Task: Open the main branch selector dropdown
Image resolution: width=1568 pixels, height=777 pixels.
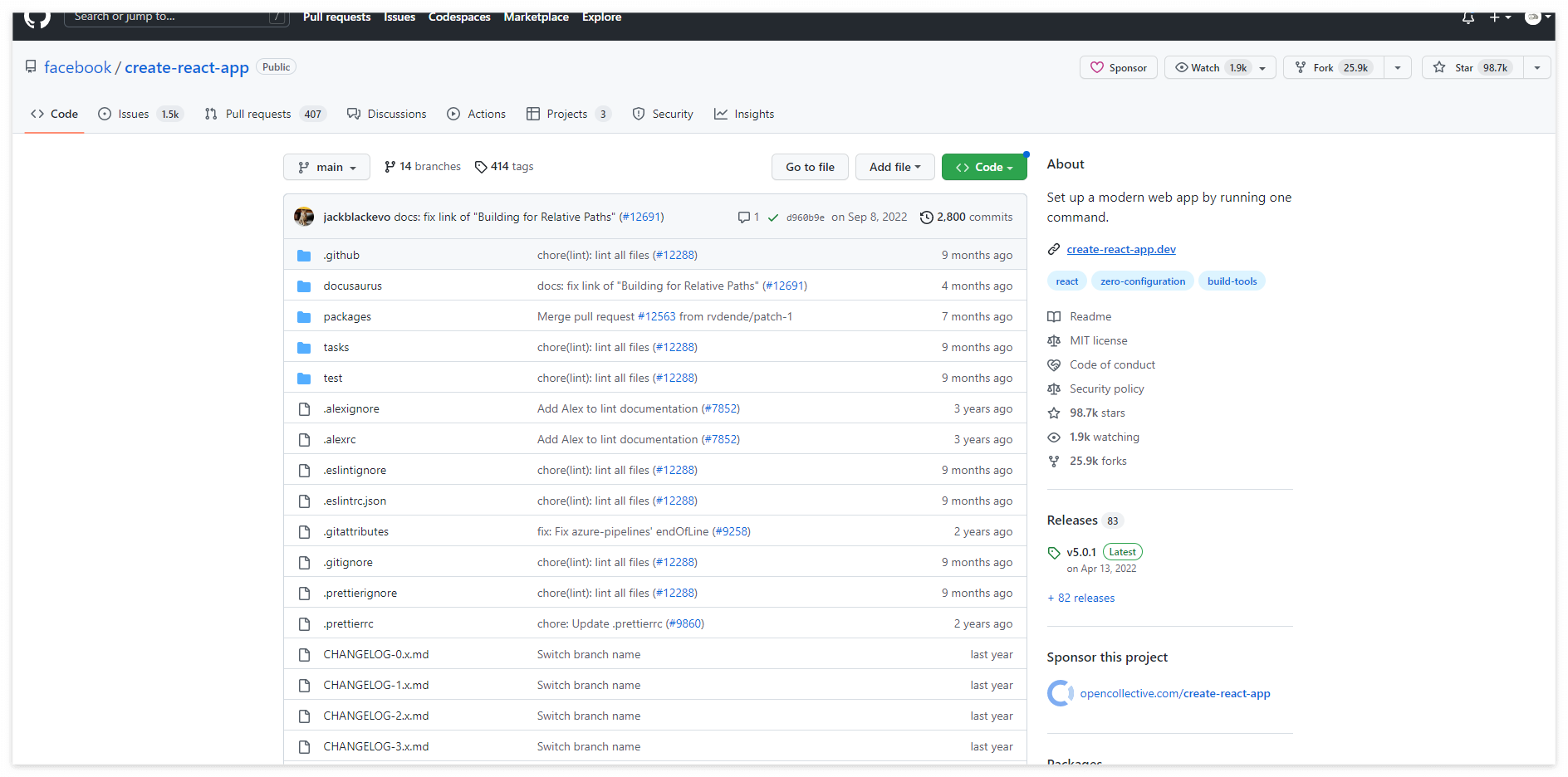Action: pyautogui.click(x=326, y=167)
